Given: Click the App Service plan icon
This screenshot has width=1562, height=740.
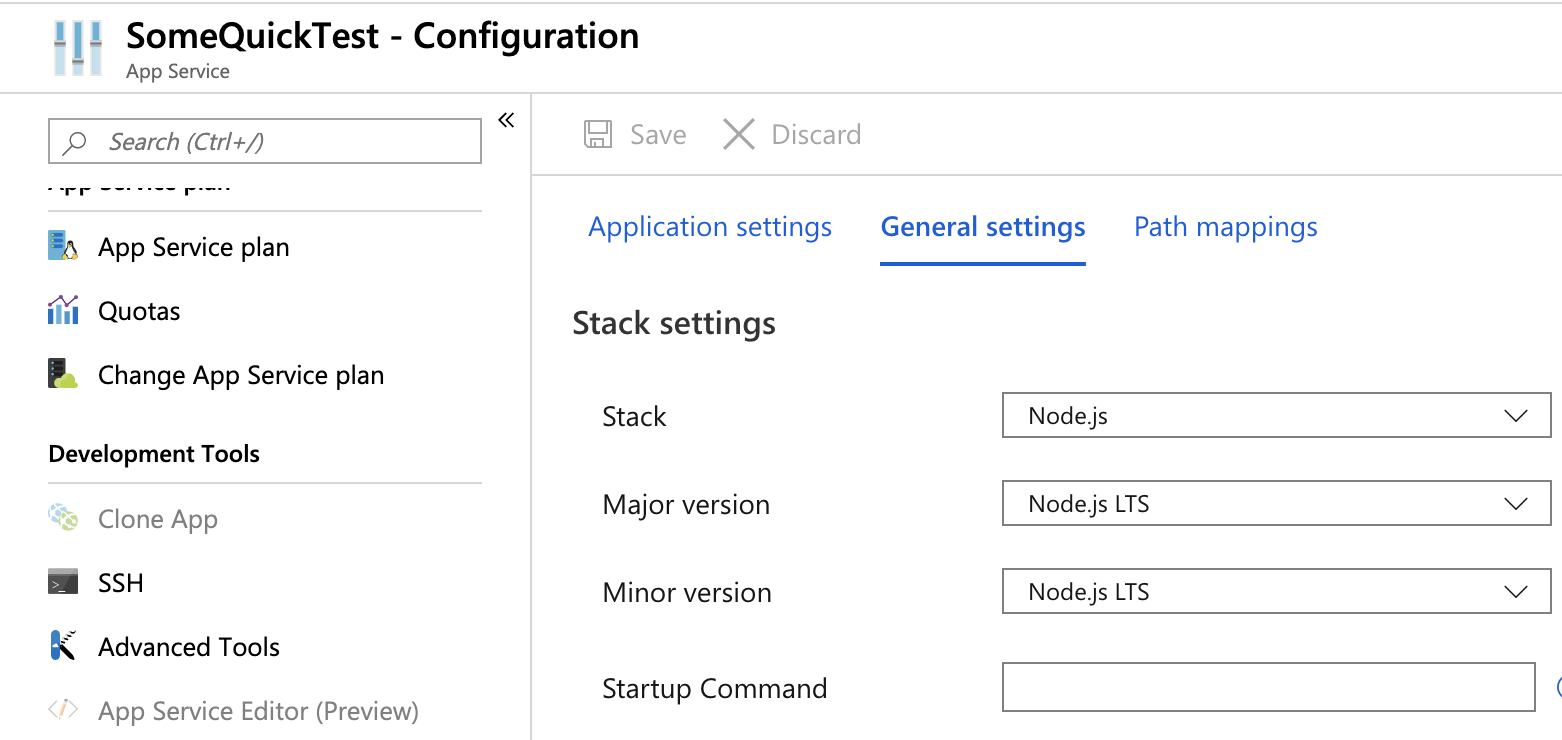Looking at the screenshot, I should pos(63,247).
